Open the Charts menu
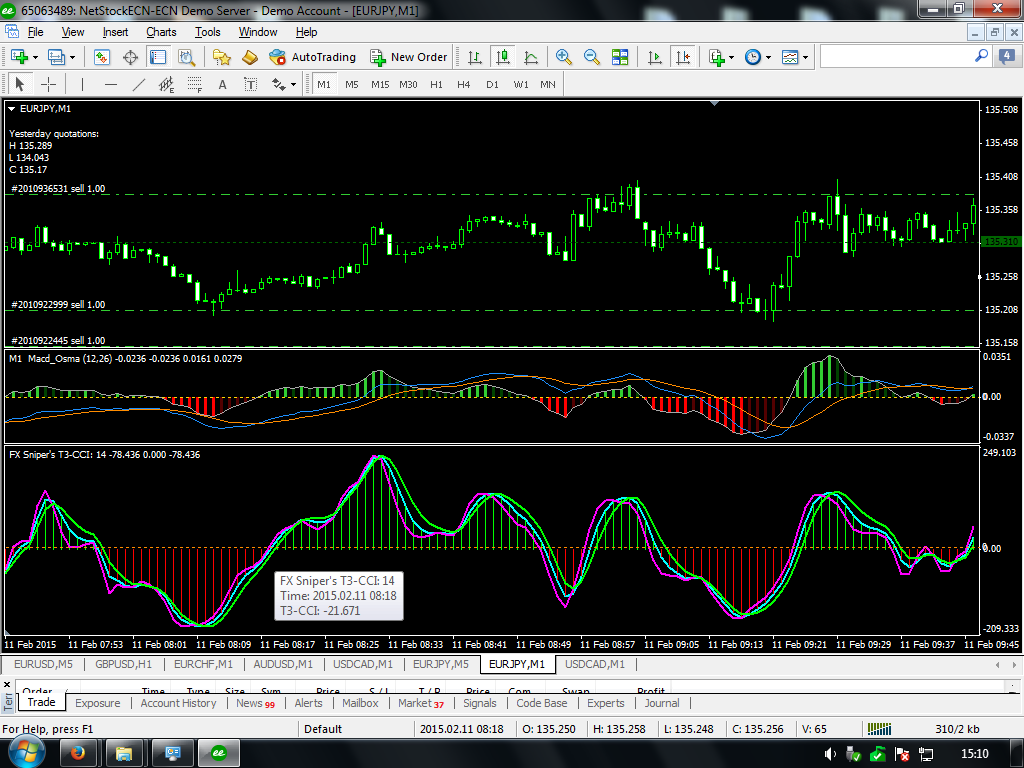The width and height of the screenshot is (1024, 768). point(161,32)
